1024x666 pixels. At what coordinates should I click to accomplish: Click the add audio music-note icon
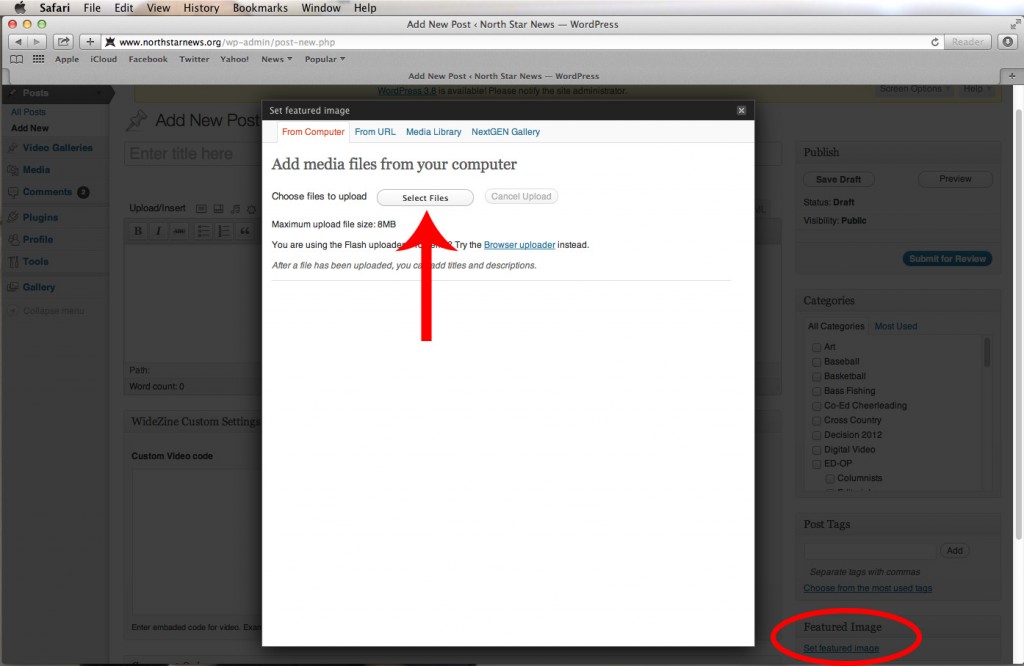[x=235, y=209]
